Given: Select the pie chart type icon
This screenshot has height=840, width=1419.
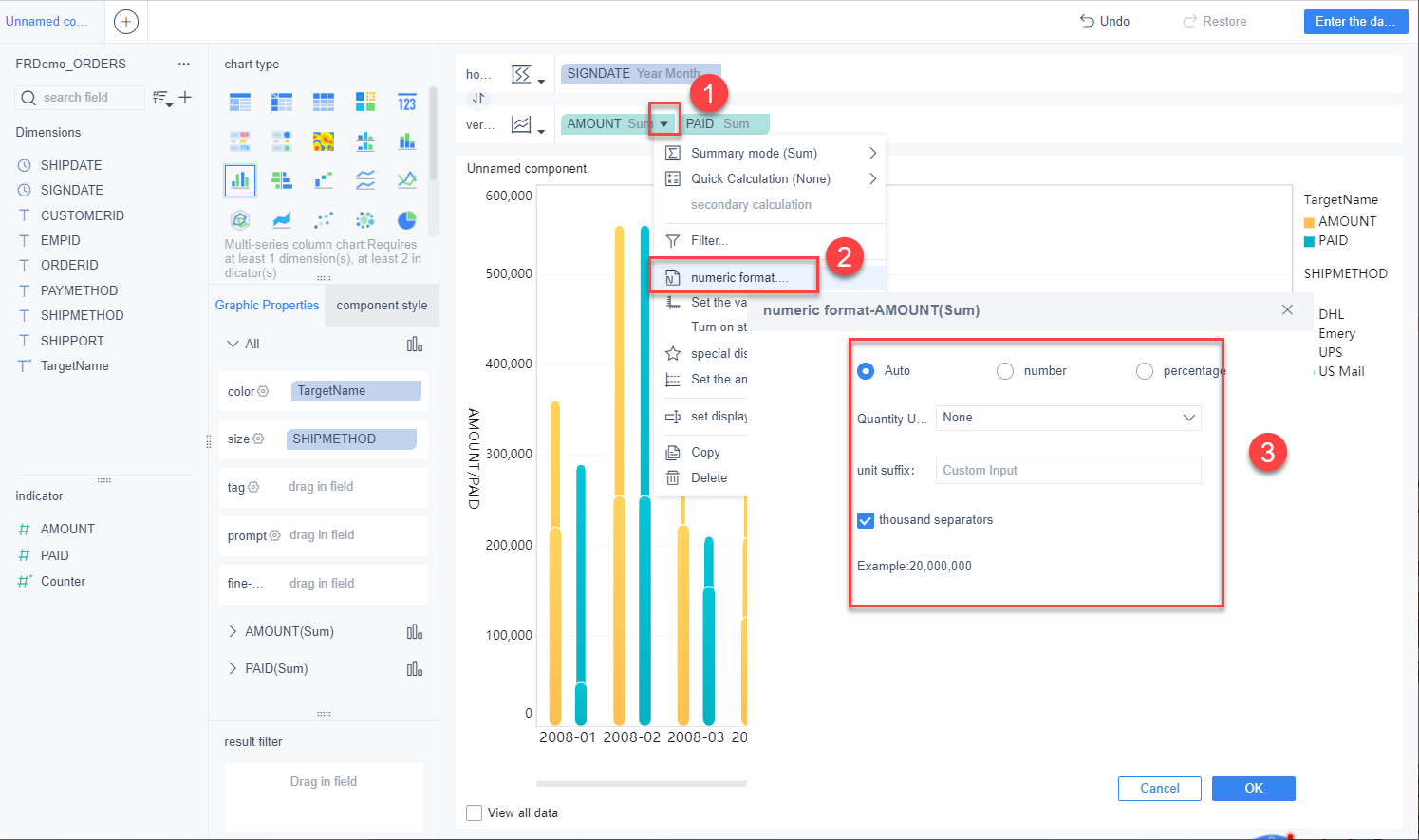Looking at the screenshot, I should point(407,220).
